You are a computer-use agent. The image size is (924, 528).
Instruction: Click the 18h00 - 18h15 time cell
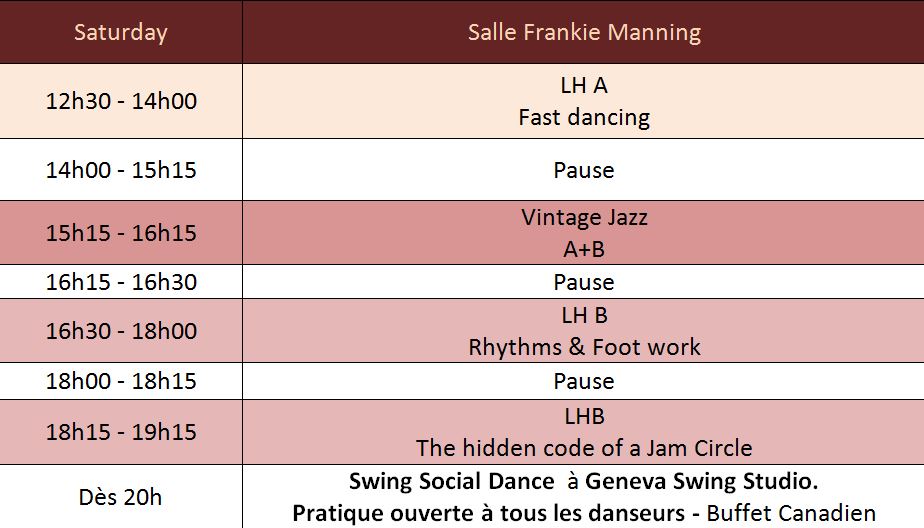tap(121, 381)
